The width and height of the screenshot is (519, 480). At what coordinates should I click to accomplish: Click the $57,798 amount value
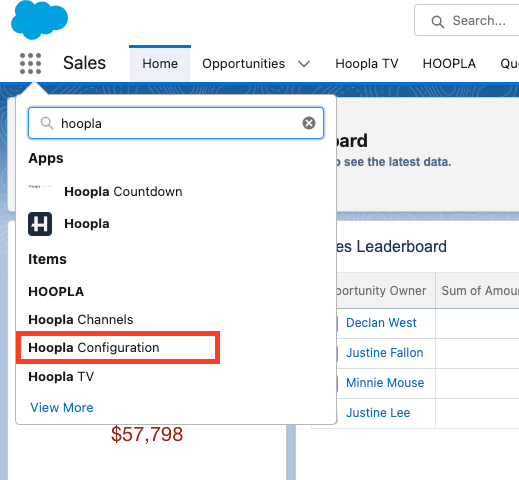tap(147, 434)
